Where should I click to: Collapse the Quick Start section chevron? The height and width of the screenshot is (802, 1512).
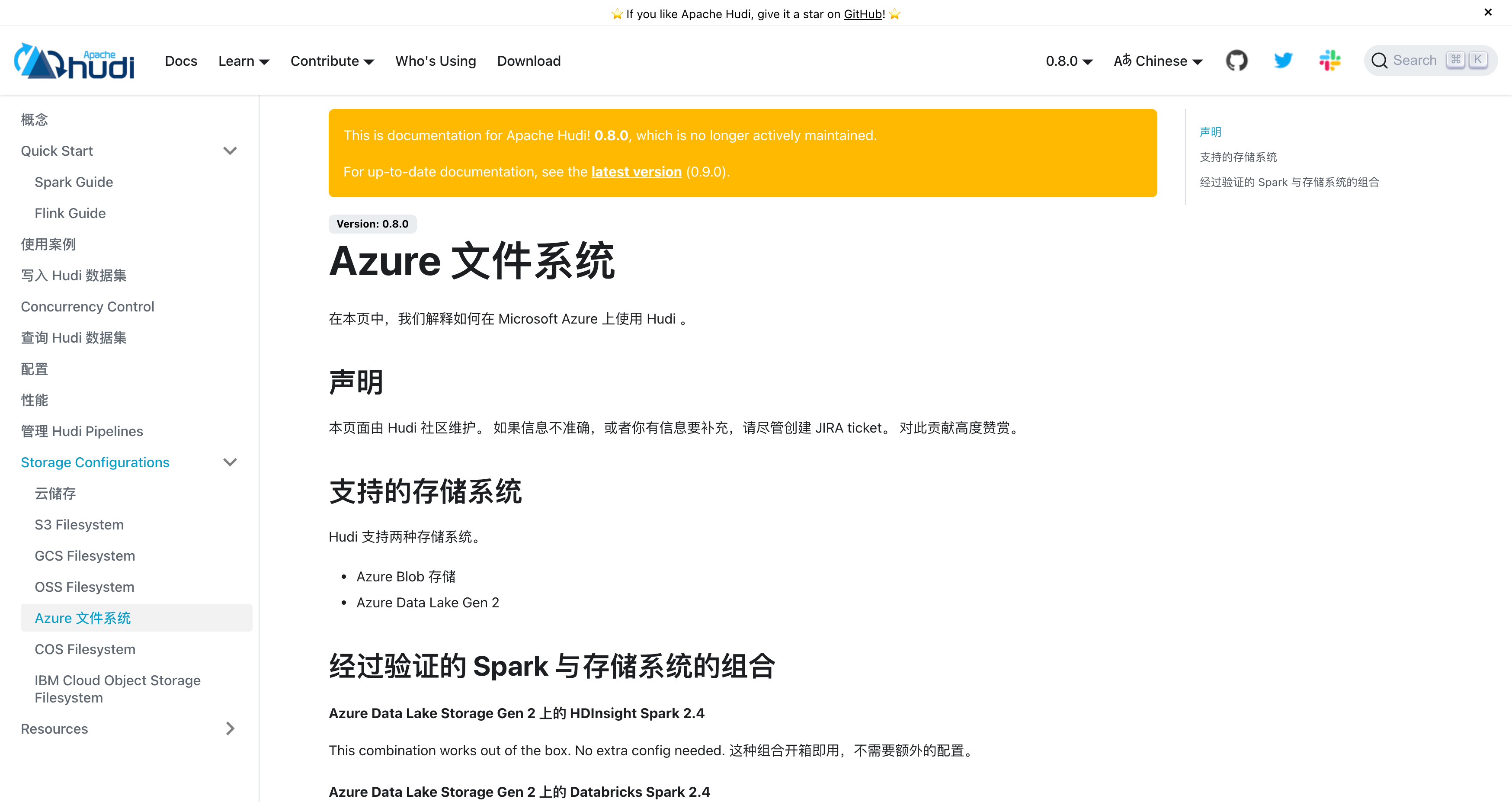click(x=230, y=151)
